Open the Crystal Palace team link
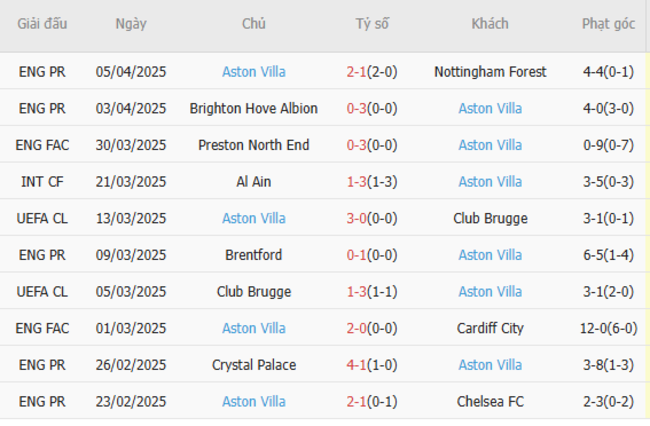Image resolution: width=650 pixels, height=426 pixels. click(x=253, y=365)
